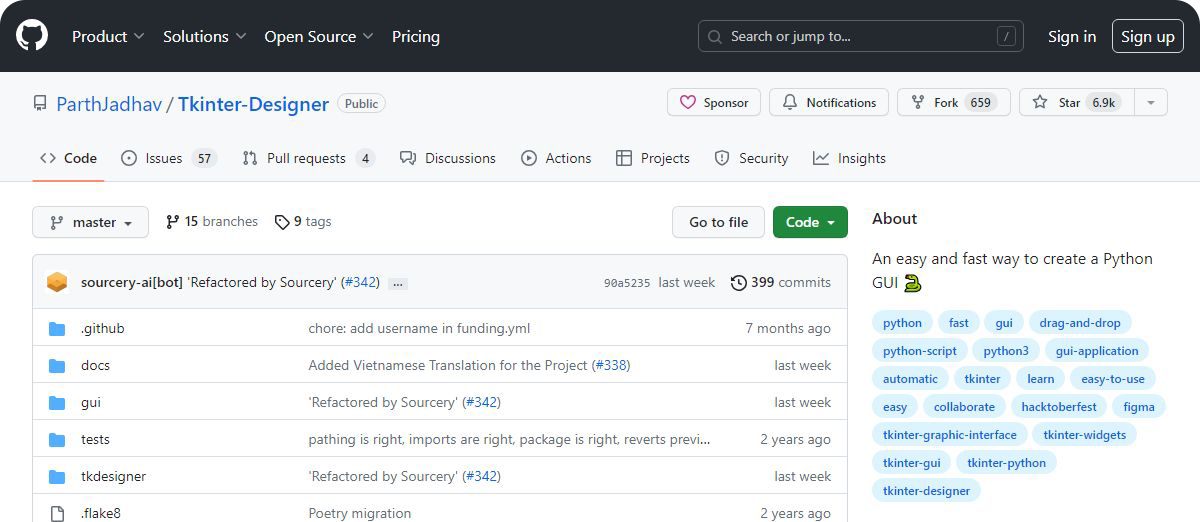Click the Notifications button
1200x522 pixels.
[829, 102]
